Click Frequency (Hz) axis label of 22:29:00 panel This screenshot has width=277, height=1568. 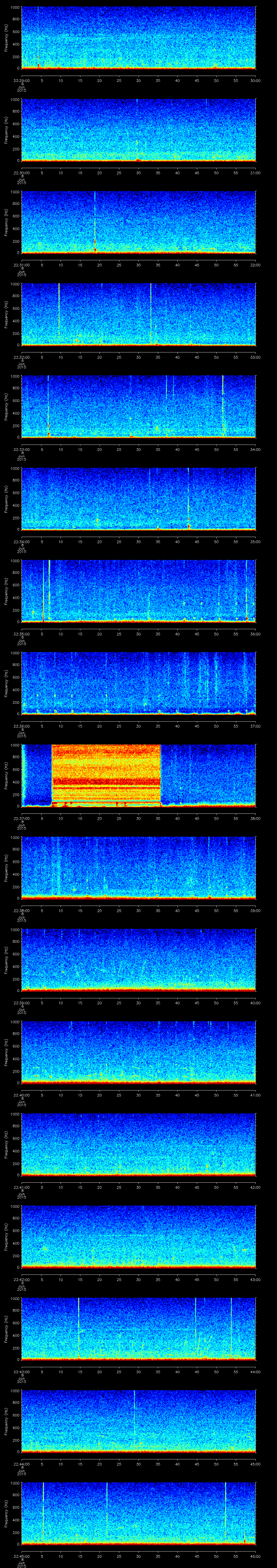click(6, 38)
